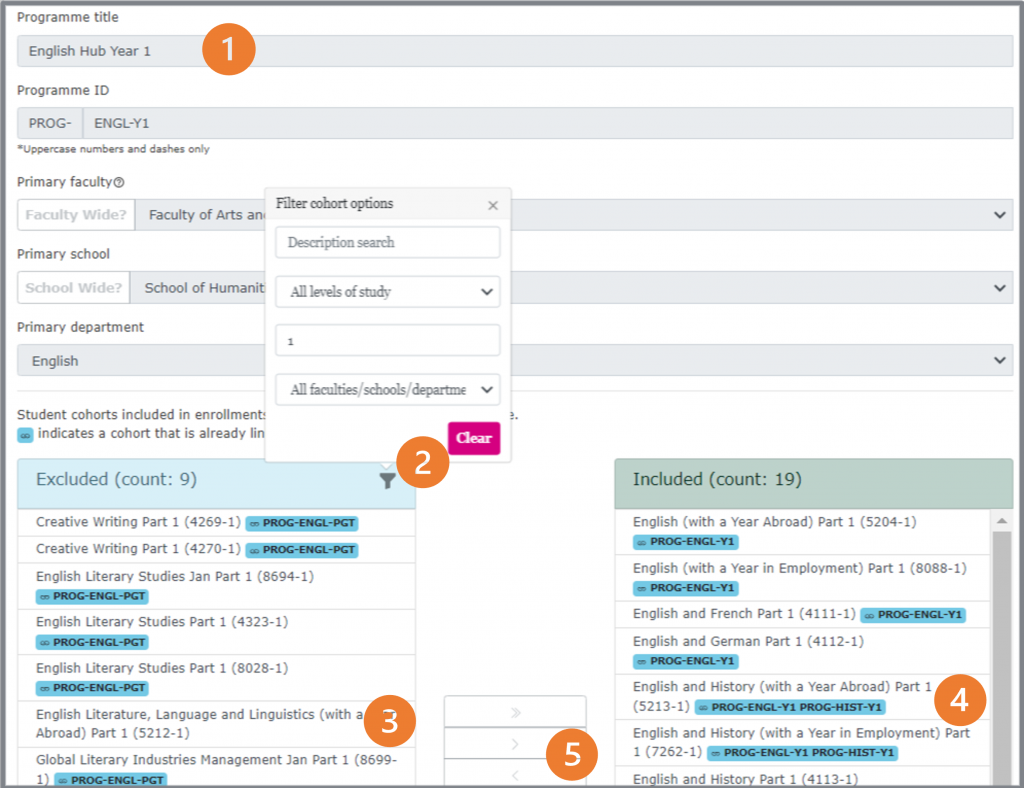
Task: Click PROG-ENGL-Y1 tag on English and French
Action: [x=912, y=615]
